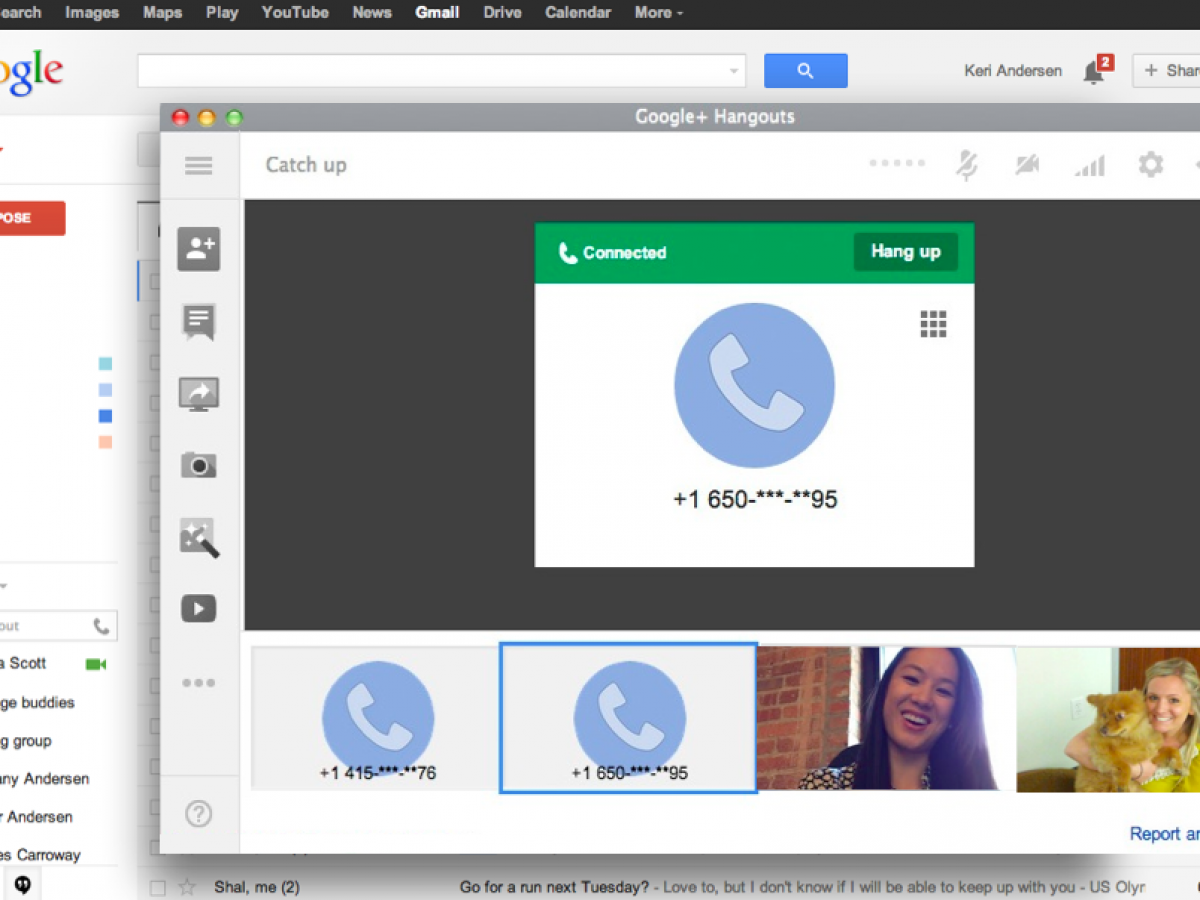Toggle the microphone mute
Image resolution: width=1200 pixels, height=900 pixels.
(x=966, y=165)
